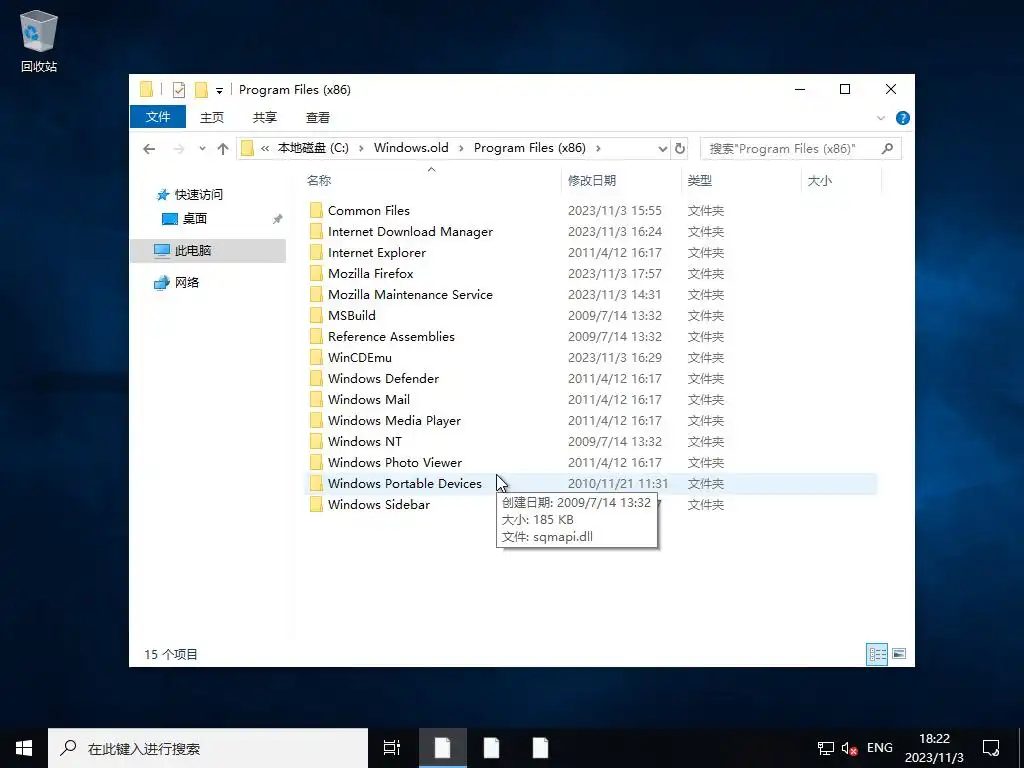Click the Properties quick access toolbar icon
Screen dimensions: 1024x768
click(x=178, y=89)
